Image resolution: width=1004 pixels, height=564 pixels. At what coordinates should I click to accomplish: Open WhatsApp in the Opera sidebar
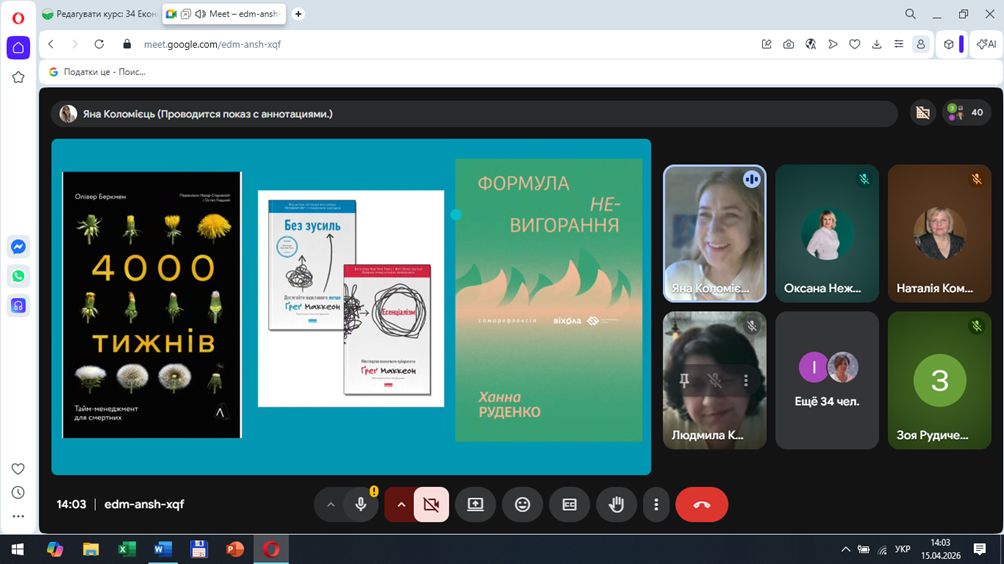click(18, 276)
